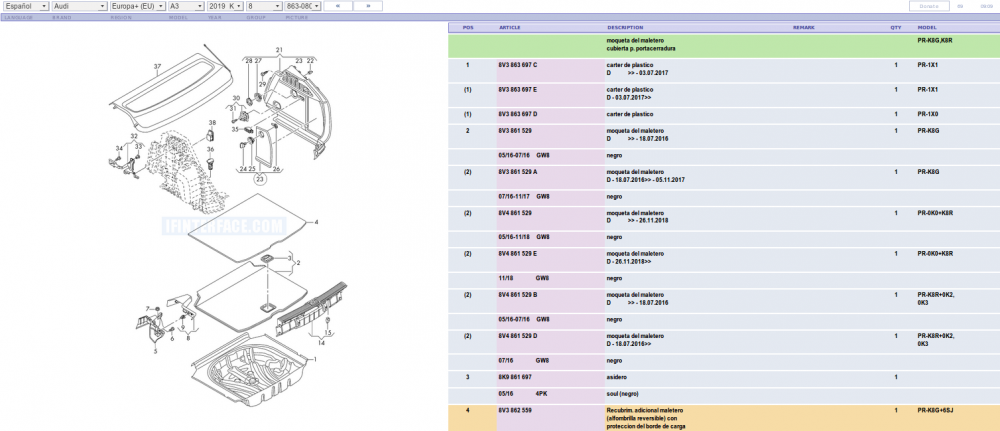Open the 2019 K year dropdown

coord(225,6)
